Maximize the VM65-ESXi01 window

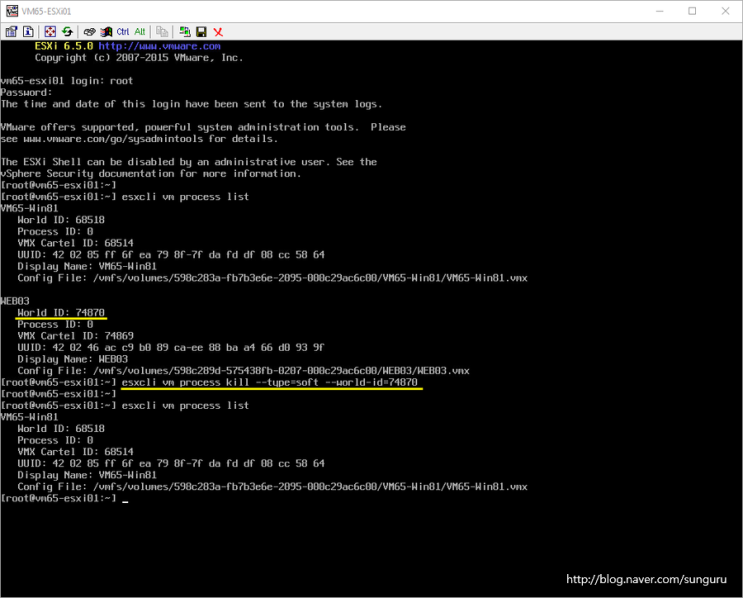coord(692,11)
